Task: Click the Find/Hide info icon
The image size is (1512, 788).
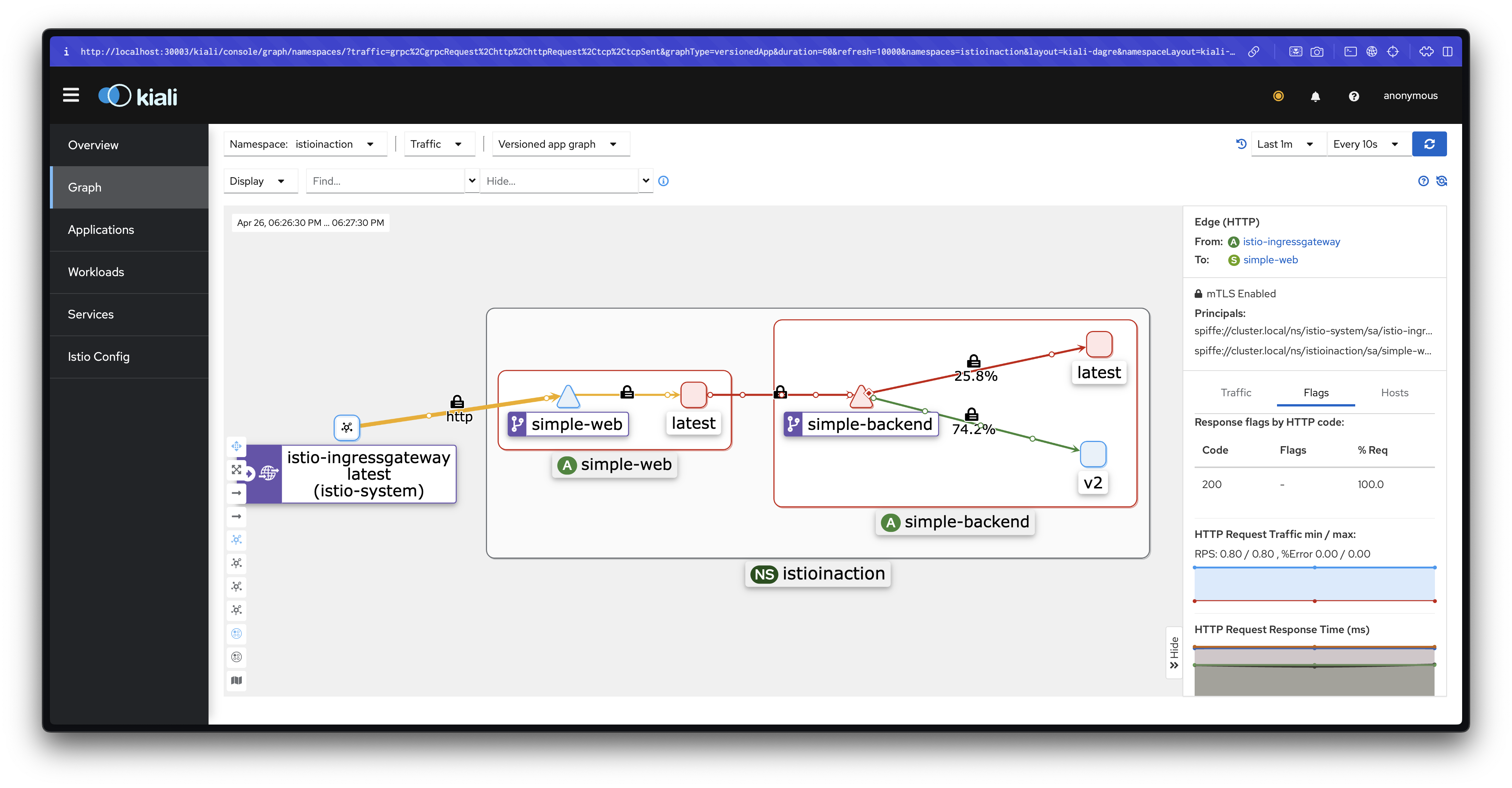Action: click(x=663, y=181)
